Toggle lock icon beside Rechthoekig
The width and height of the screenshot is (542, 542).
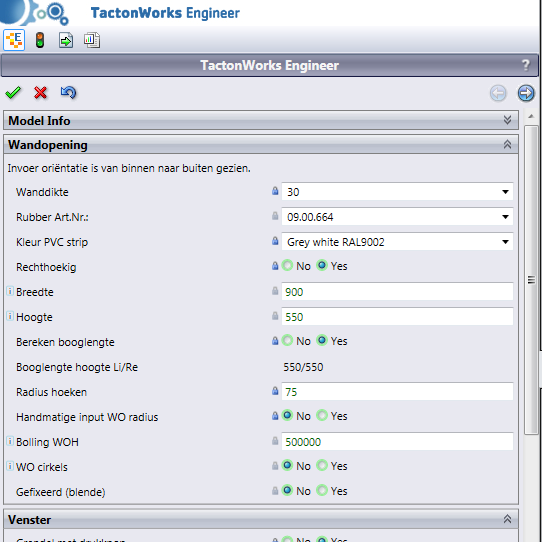[275, 266]
